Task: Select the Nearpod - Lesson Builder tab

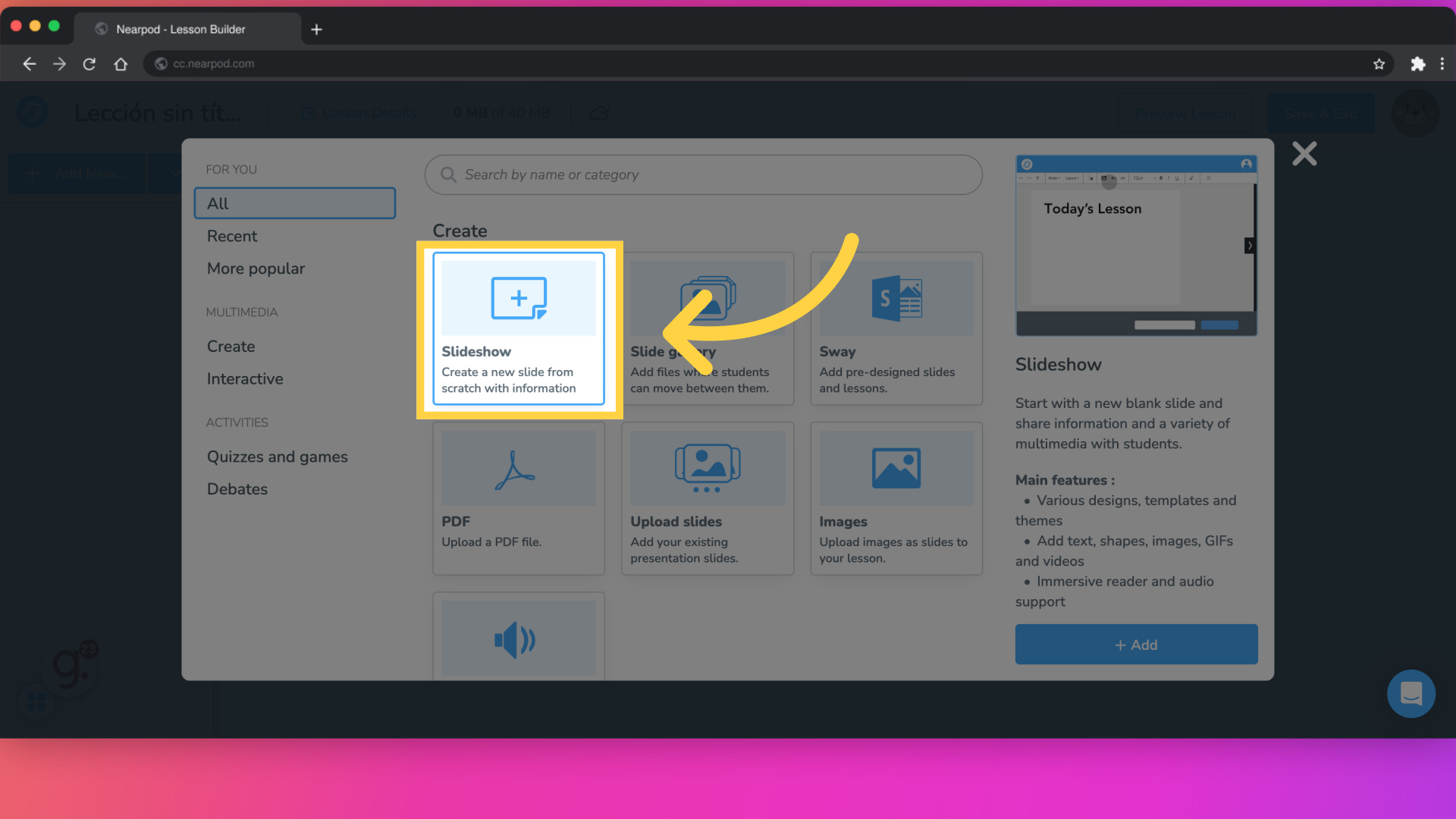Action: 187,30
